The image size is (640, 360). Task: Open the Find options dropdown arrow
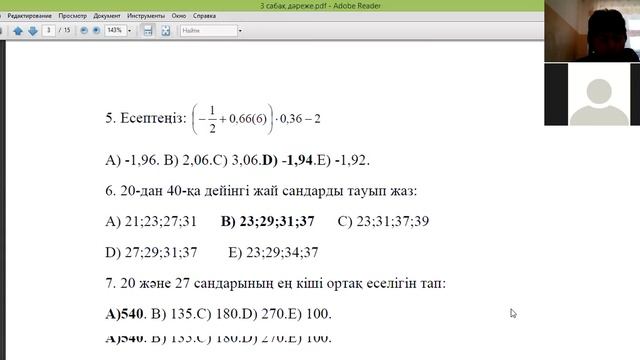click(x=240, y=31)
